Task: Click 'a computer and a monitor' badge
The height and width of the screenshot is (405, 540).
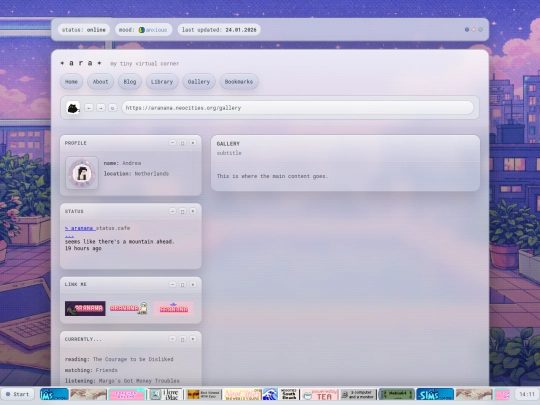Action: click(358, 394)
